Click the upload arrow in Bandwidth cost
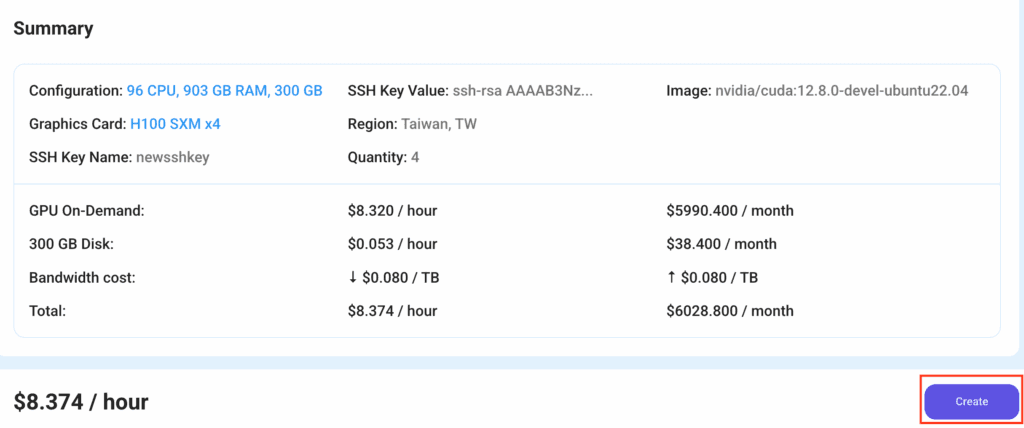Image resolution: width=1024 pixels, height=428 pixels. point(672,278)
